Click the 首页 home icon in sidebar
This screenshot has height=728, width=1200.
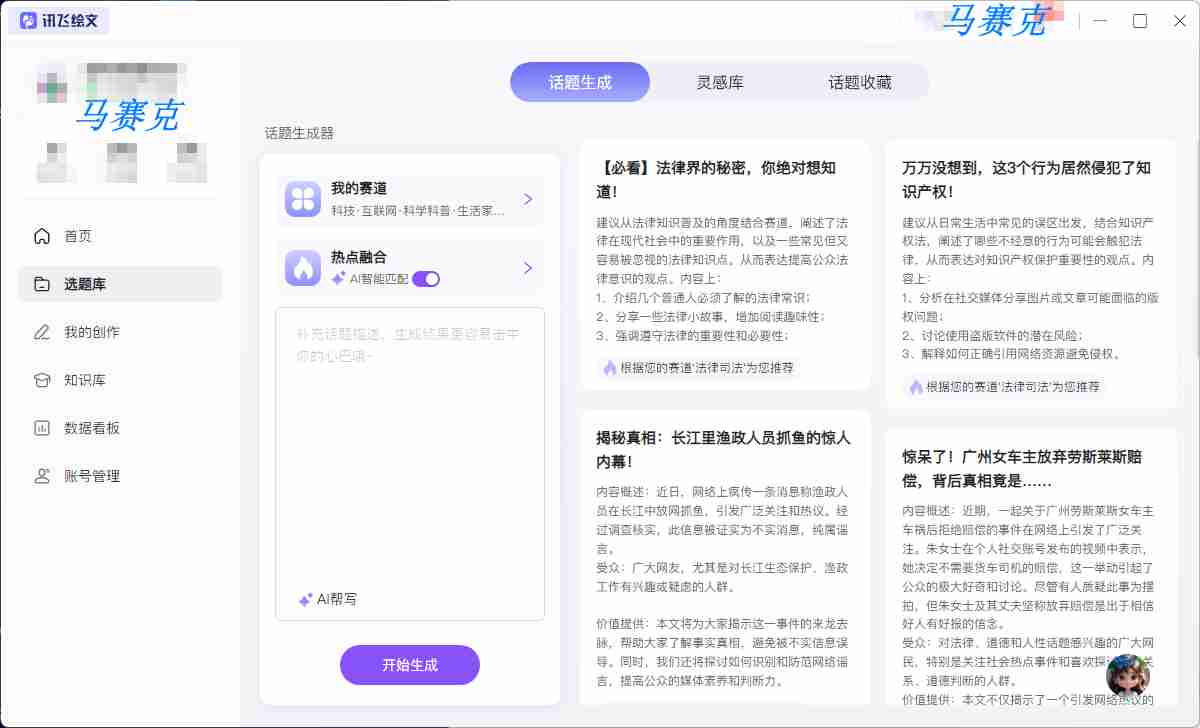click(42, 236)
